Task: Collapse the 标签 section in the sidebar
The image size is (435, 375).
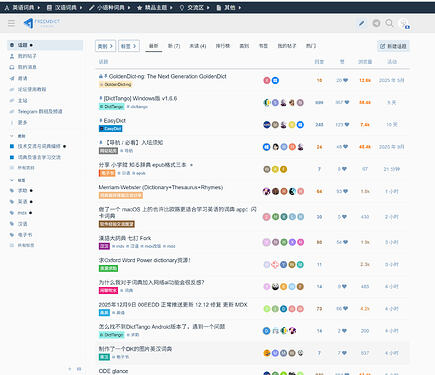Action: pyautogui.click(x=18, y=180)
